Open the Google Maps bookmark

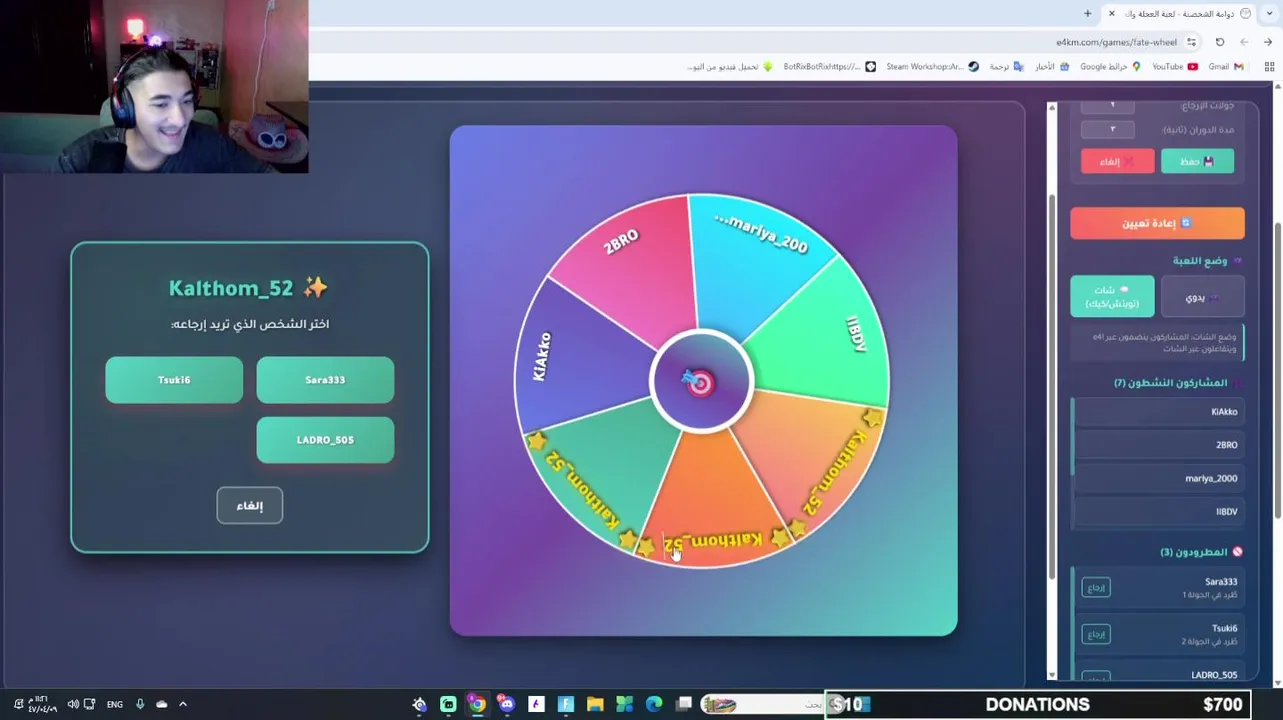coord(1110,67)
